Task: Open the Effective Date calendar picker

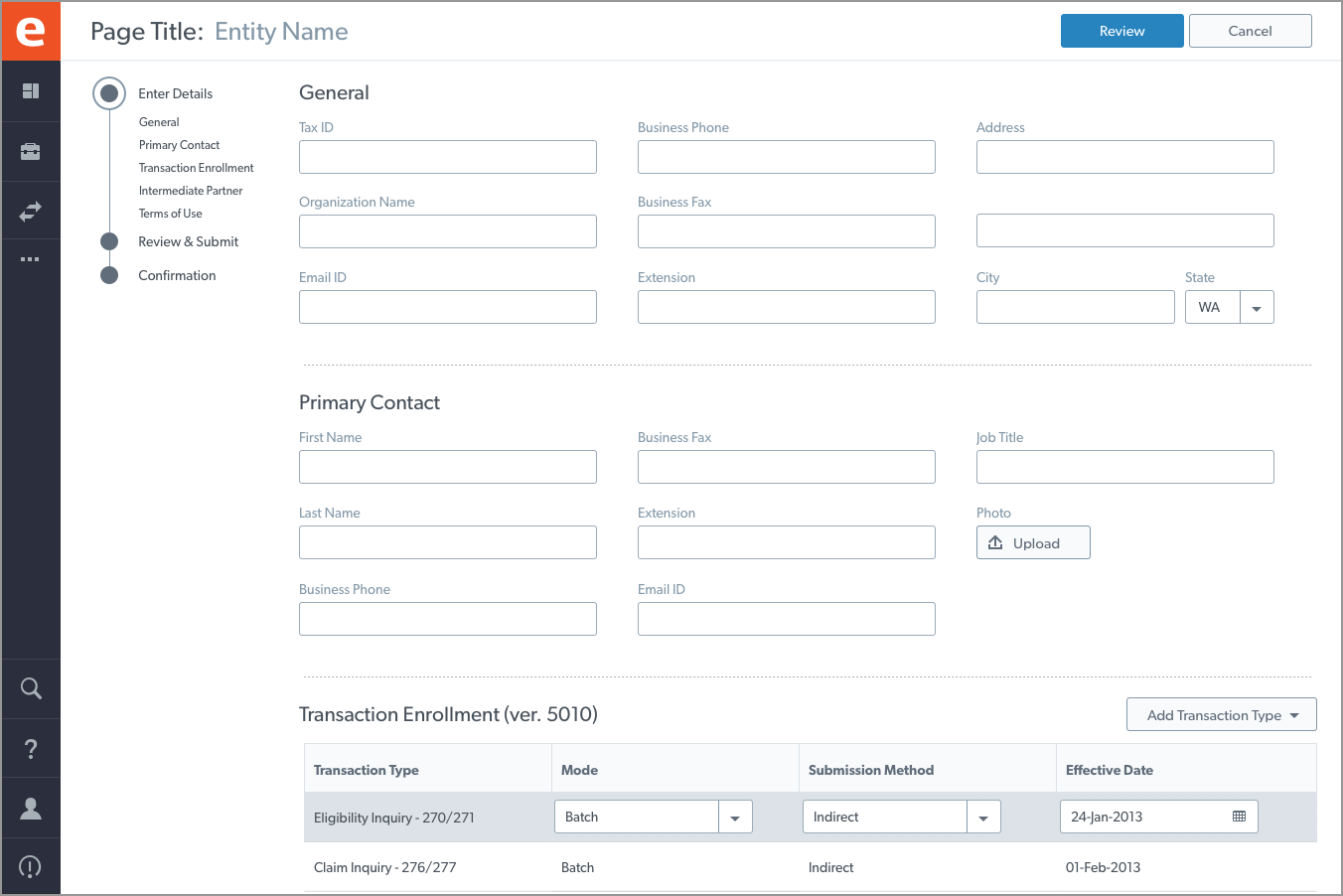Action: pyautogui.click(x=1239, y=817)
